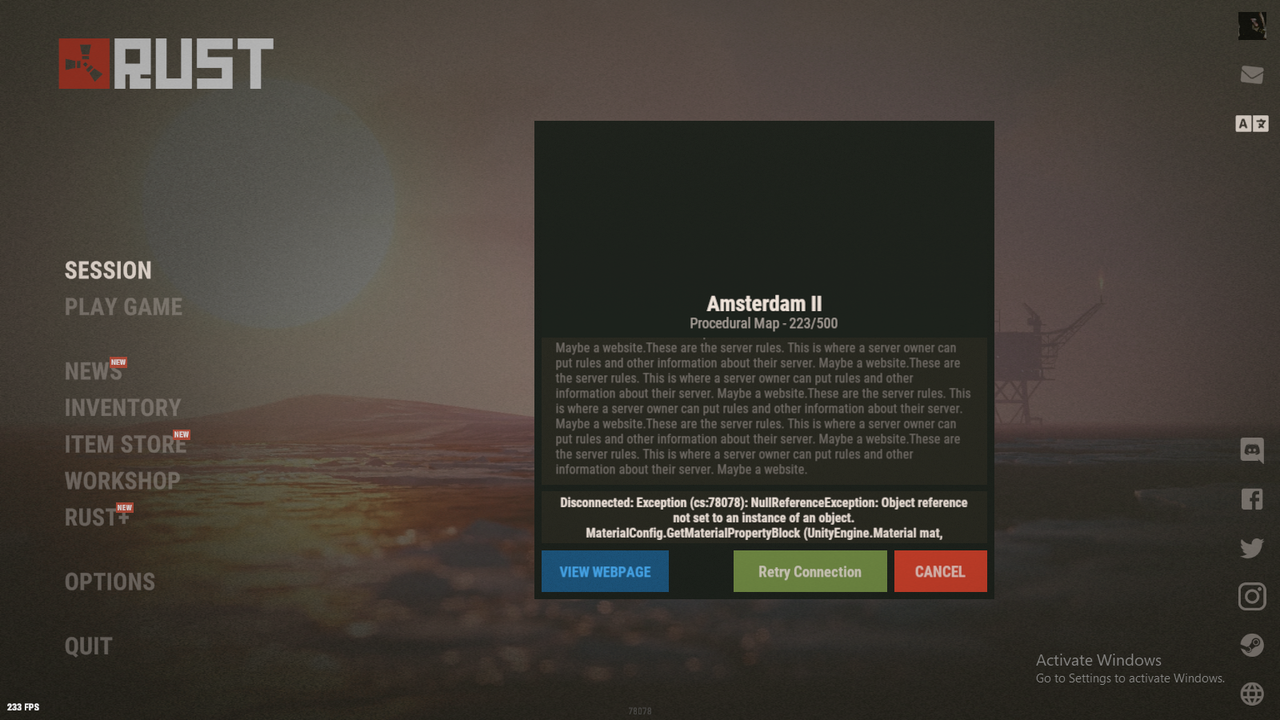1280x720 pixels.
Task: Click the View Webpage button
Action: [605, 571]
